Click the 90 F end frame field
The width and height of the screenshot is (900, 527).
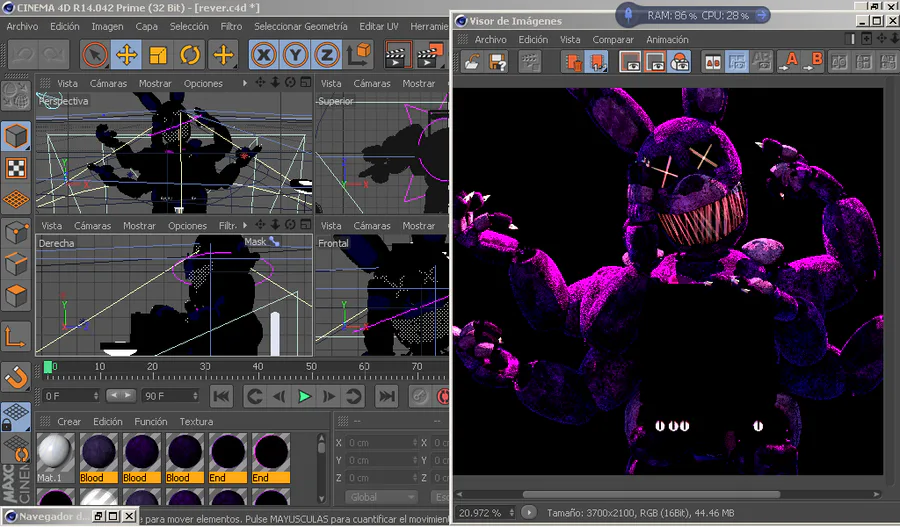click(170, 396)
